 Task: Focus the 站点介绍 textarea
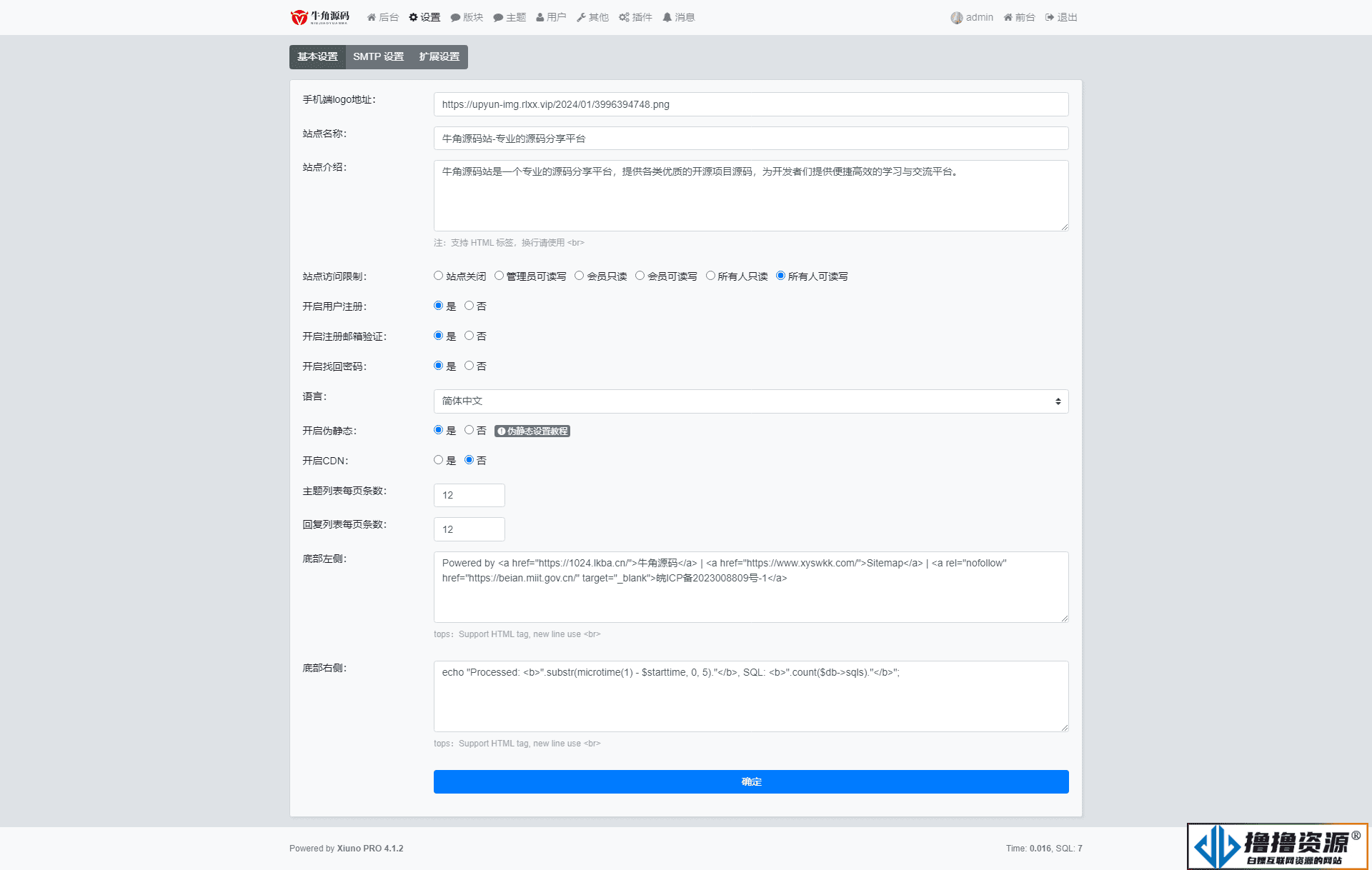tap(751, 196)
